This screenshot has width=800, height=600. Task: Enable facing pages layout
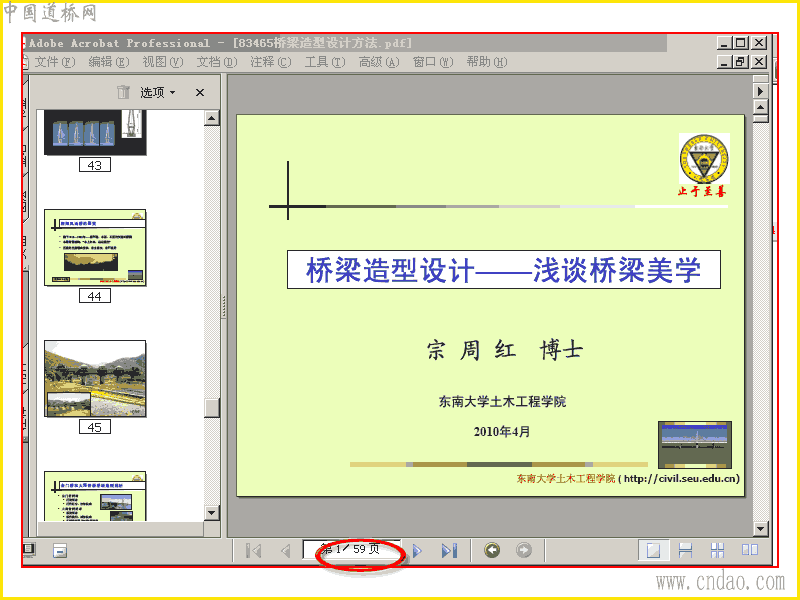pos(749,550)
